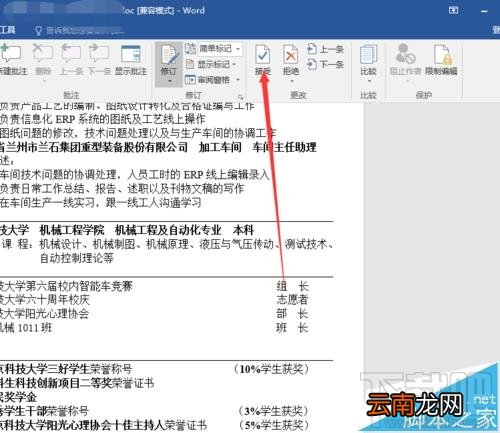Viewport: 500px width, 433px height.
Task: Open the arrow below 拒绝
Action: point(291,81)
